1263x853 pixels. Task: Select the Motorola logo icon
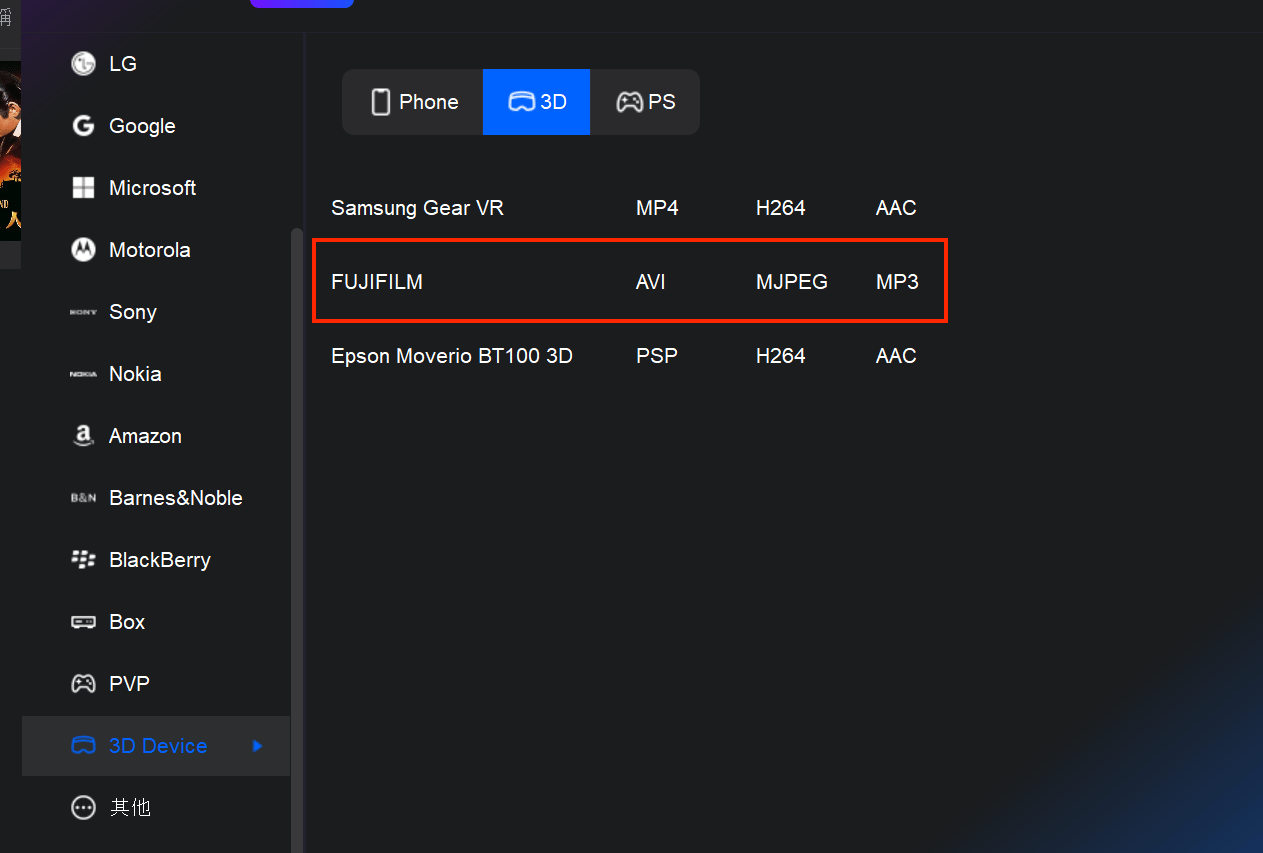(x=83, y=250)
